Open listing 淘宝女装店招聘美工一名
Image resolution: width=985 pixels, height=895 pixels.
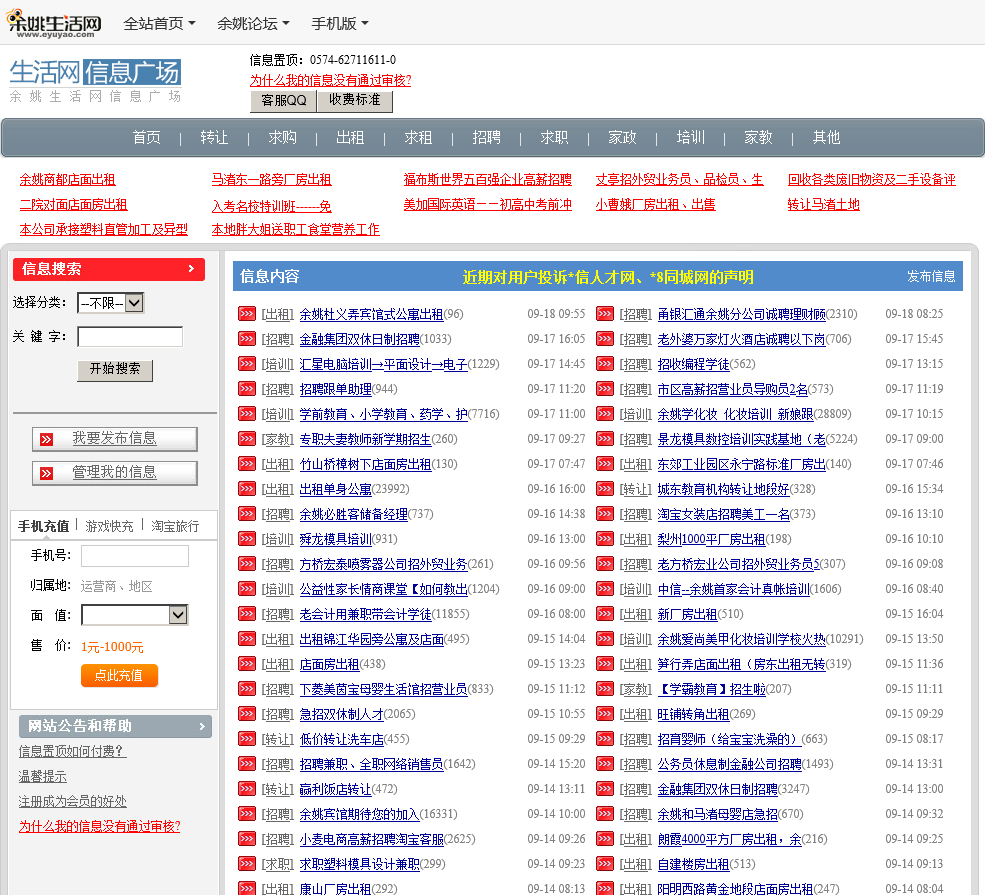click(723, 514)
